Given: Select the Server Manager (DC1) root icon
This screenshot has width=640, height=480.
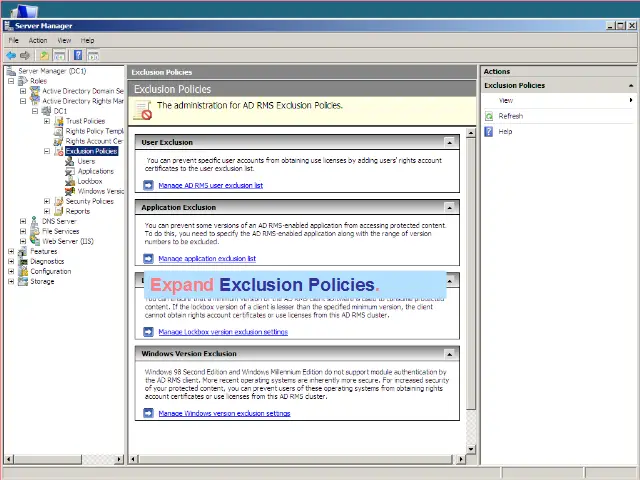Looking at the screenshot, I should (x=11, y=71).
